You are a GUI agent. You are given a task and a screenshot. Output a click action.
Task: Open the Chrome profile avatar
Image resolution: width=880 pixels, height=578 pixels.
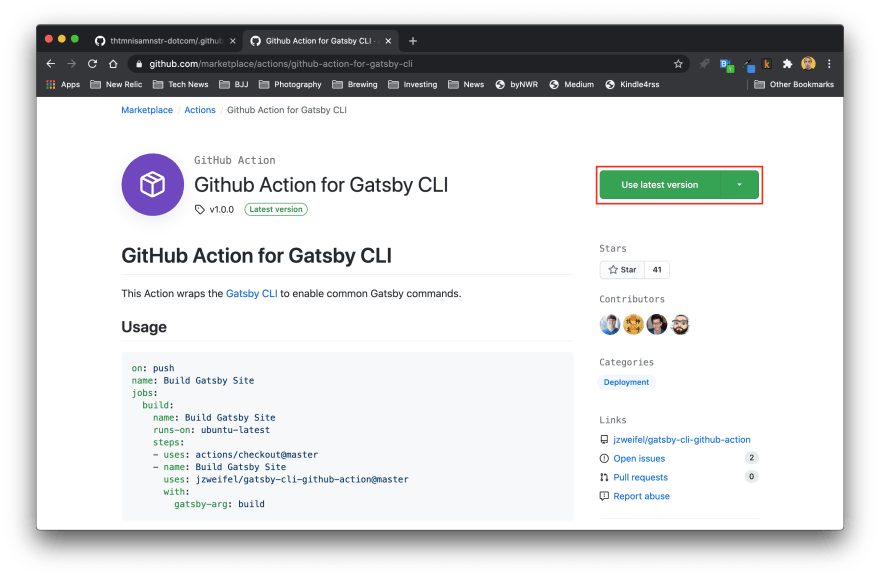click(x=808, y=63)
